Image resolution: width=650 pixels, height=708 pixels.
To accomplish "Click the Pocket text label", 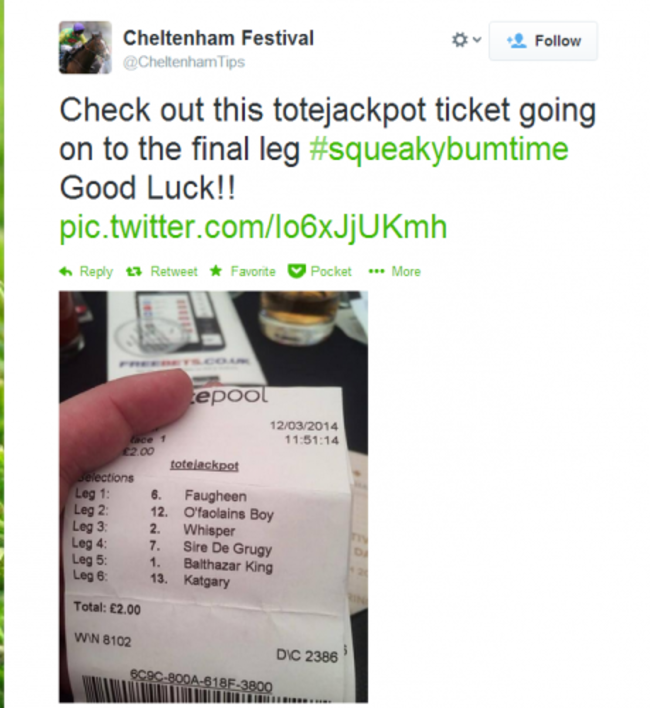I will point(331,271).
